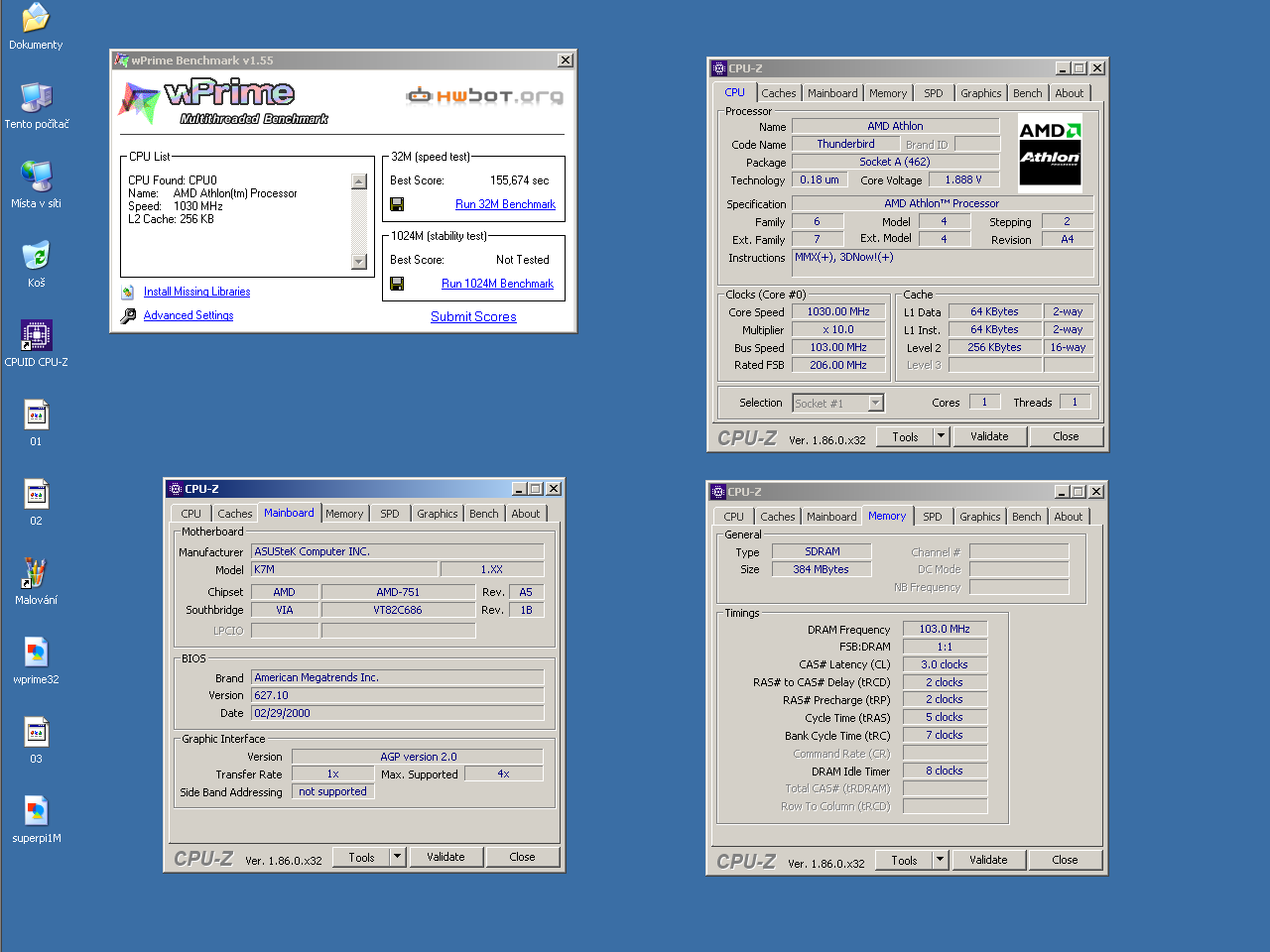Screen dimensions: 1270x952
Task: Open Install Missing Libraries link
Action: 196,292
